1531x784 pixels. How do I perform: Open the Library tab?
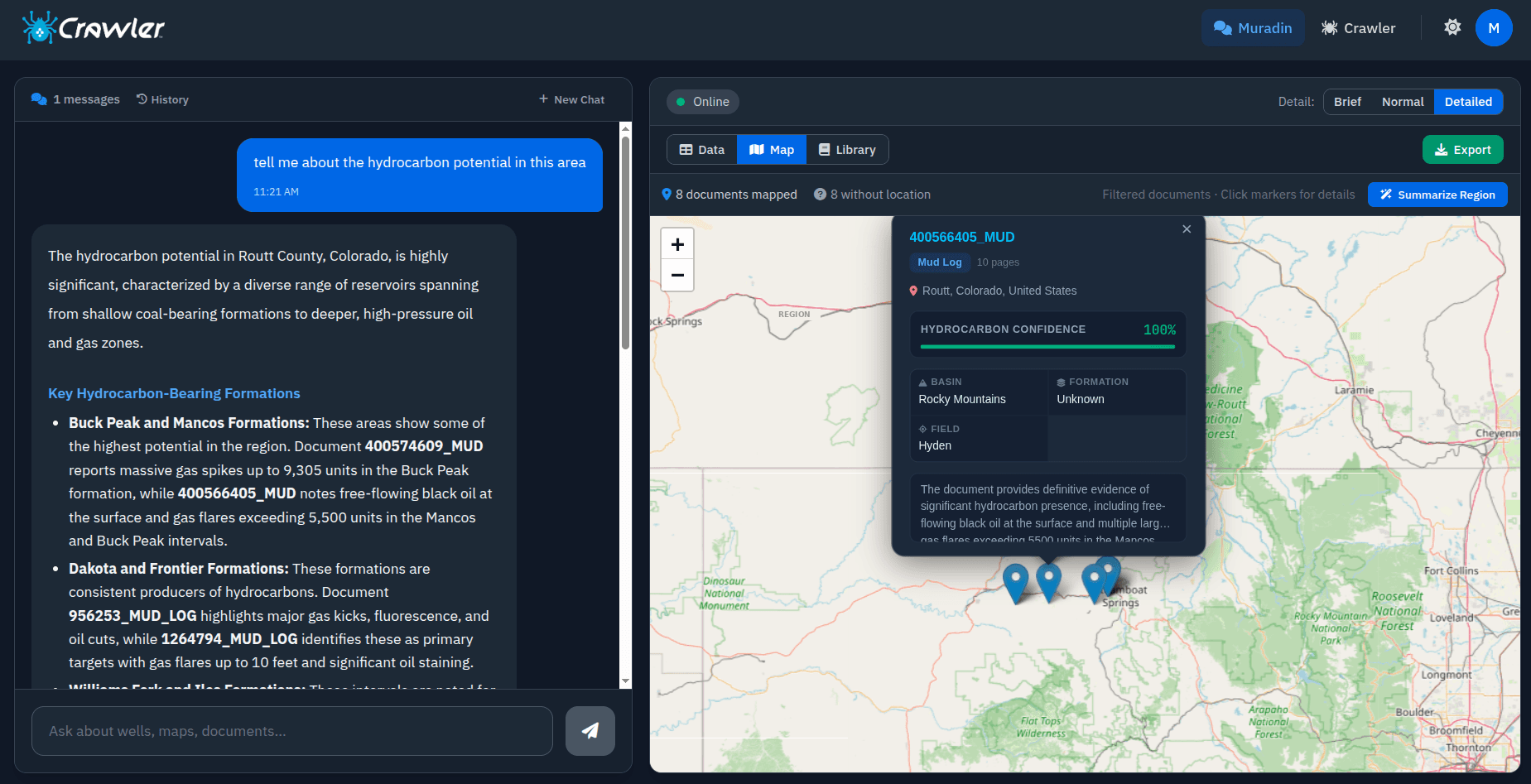click(x=847, y=149)
